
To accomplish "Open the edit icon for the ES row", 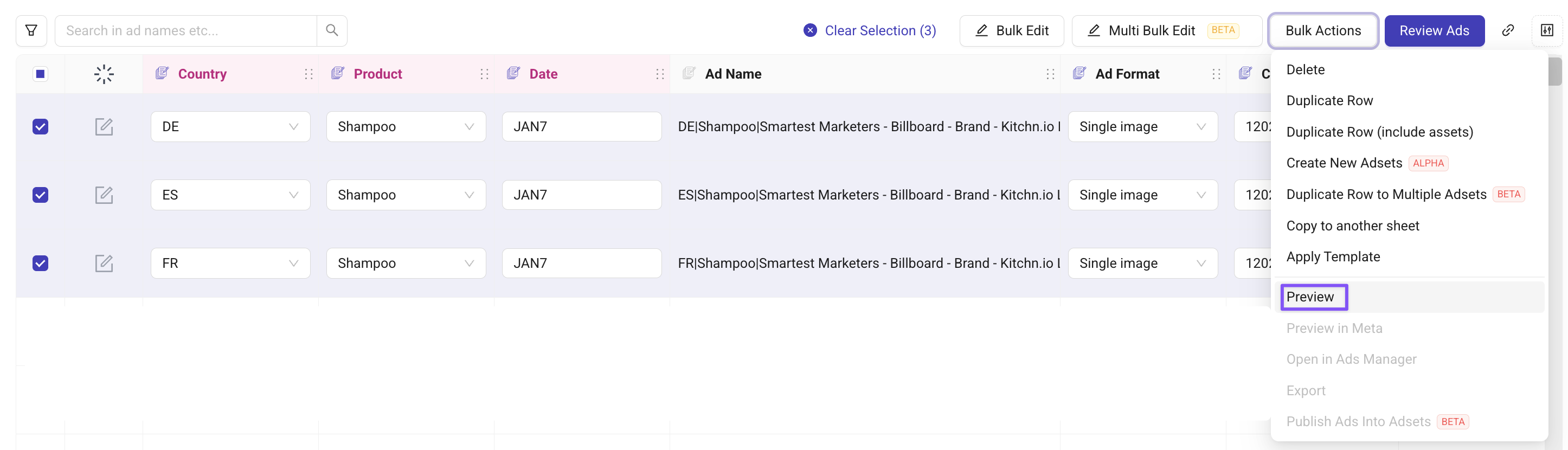I will point(104,195).
